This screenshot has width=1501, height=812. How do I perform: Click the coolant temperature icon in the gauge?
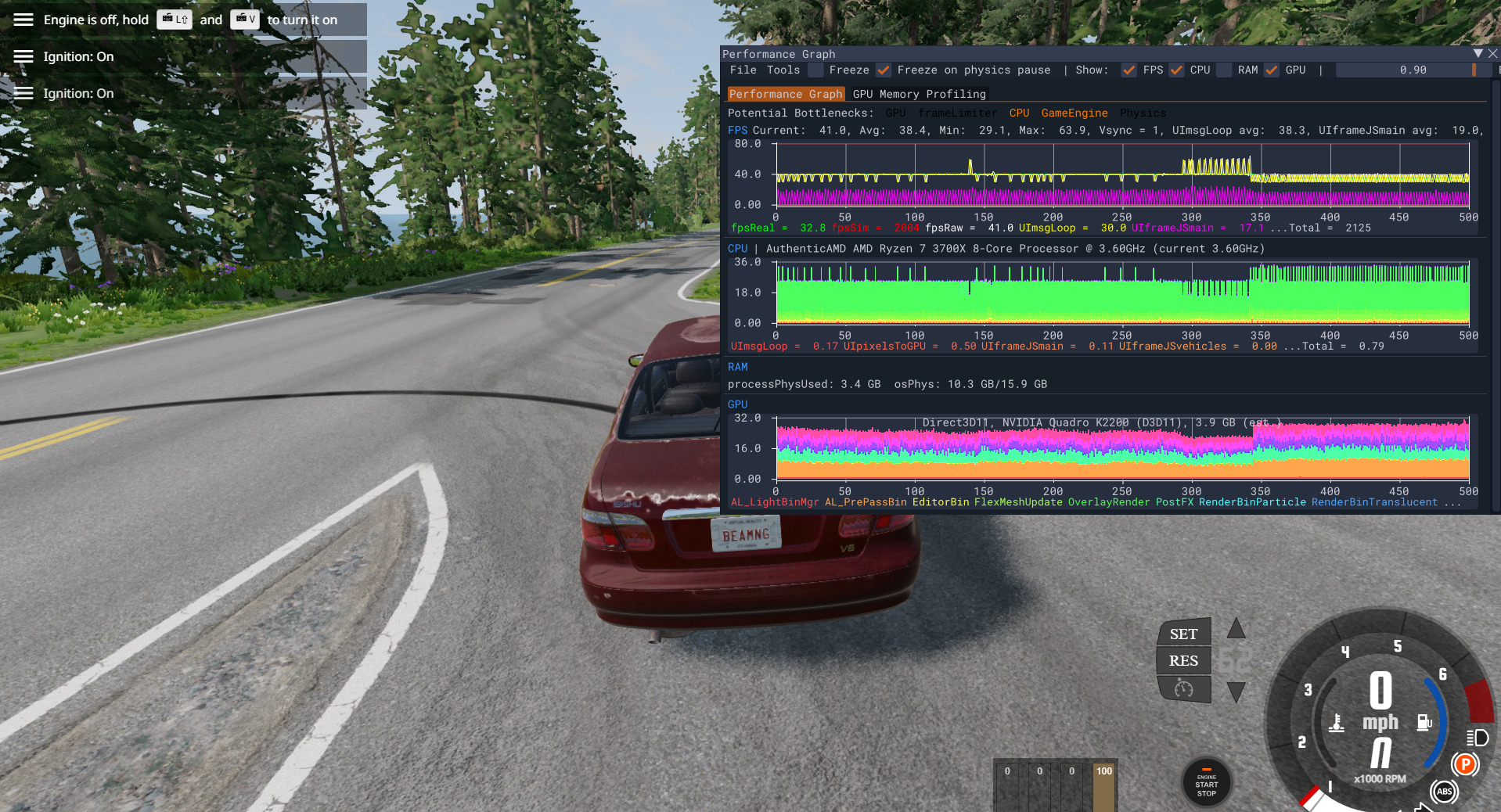pyautogui.click(x=1337, y=723)
